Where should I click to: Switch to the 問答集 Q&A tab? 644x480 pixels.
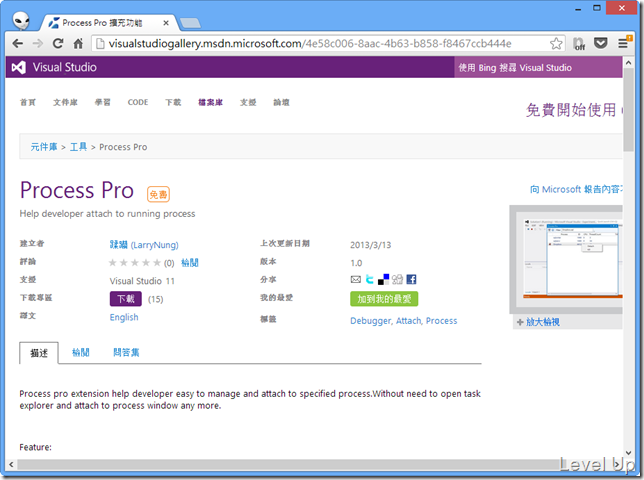click(x=126, y=352)
